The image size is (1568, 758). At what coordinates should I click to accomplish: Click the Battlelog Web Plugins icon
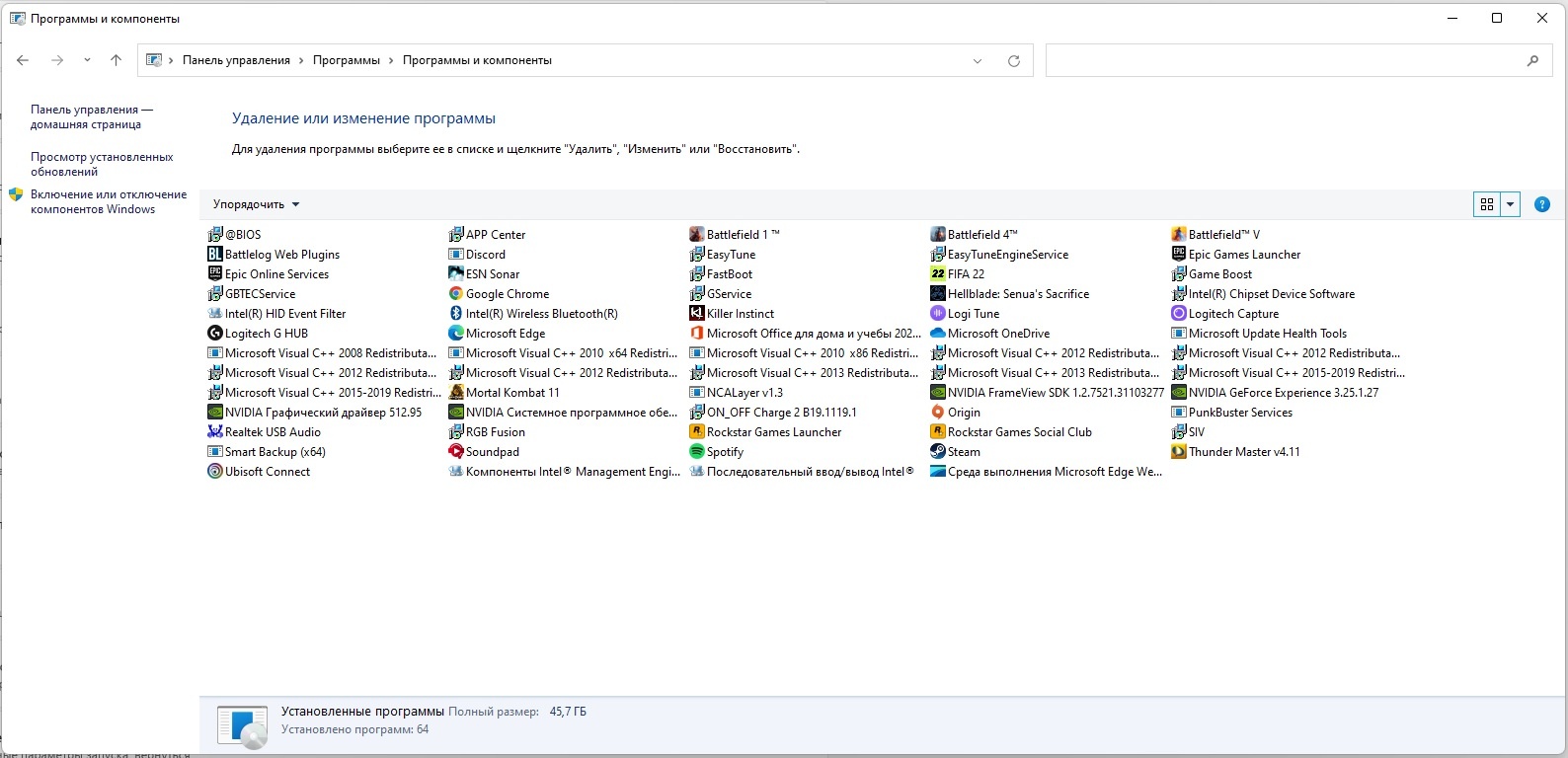click(x=215, y=255)
